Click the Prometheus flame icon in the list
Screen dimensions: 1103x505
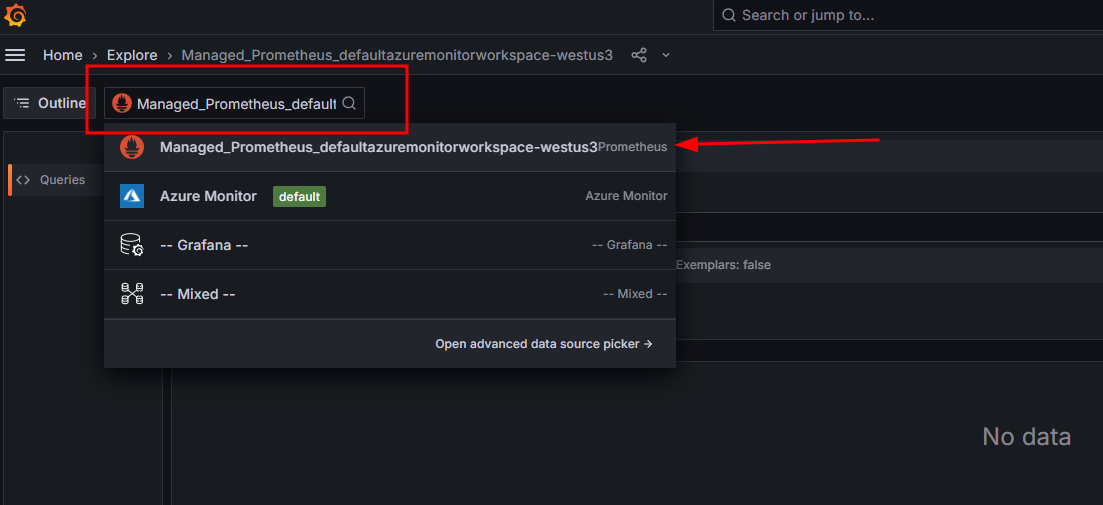(132, 147)
